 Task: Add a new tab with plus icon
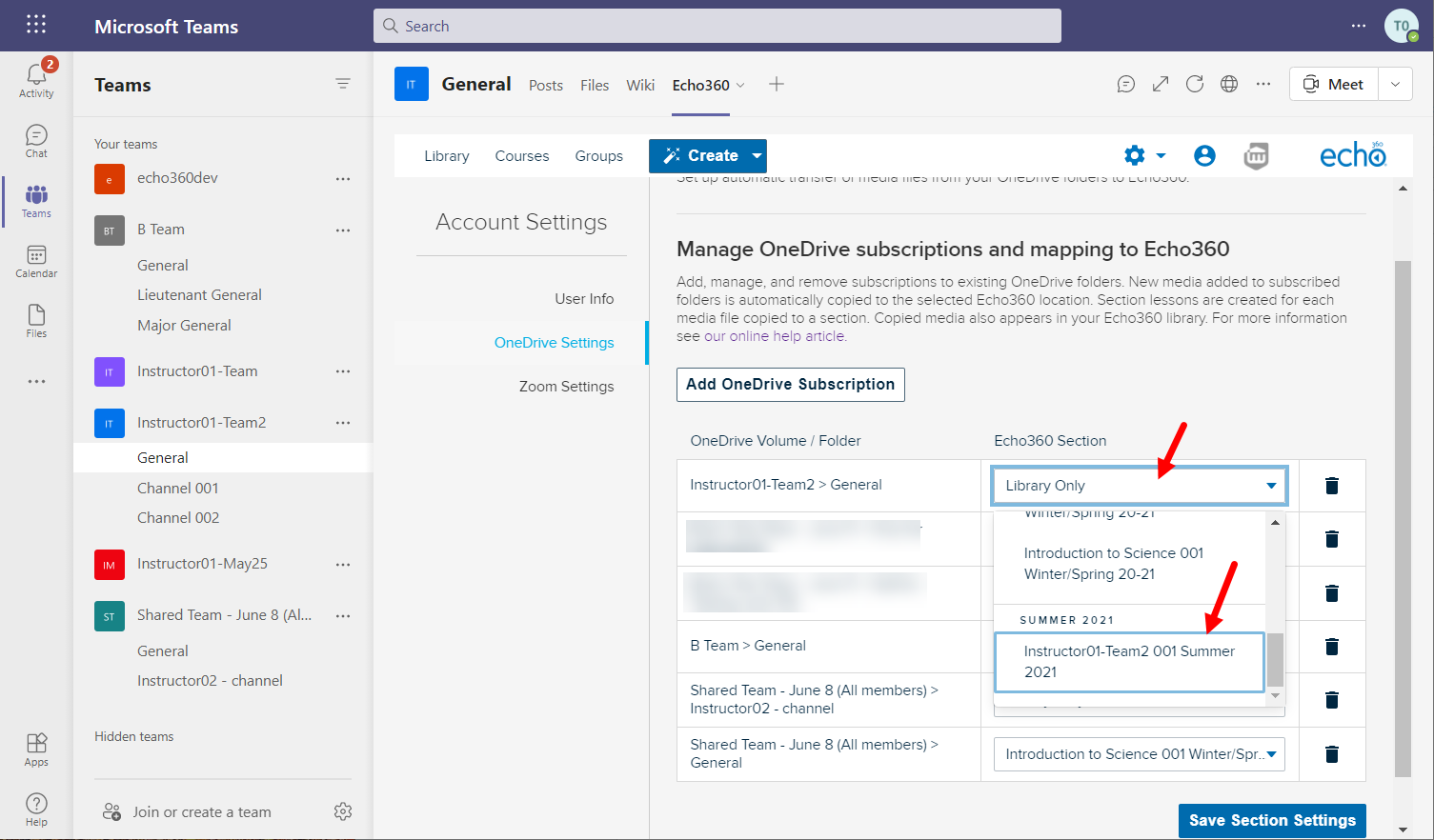coord(777,84)
